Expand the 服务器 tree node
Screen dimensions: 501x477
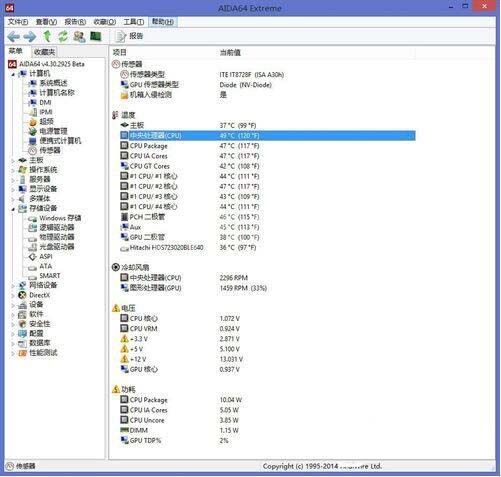coord(13,180)
